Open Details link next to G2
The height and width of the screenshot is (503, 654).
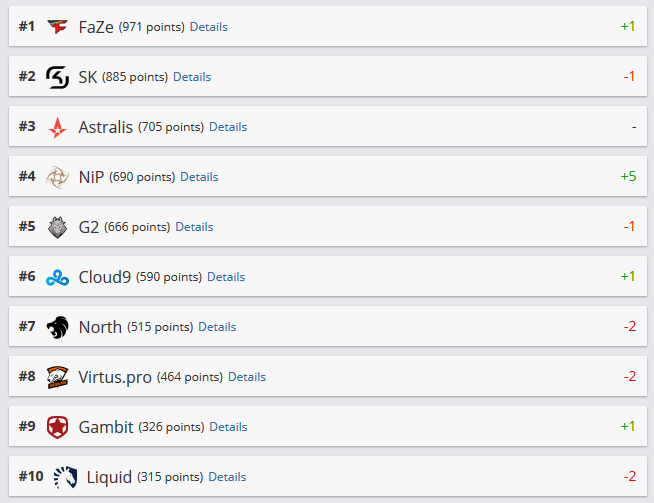(194, 227)
